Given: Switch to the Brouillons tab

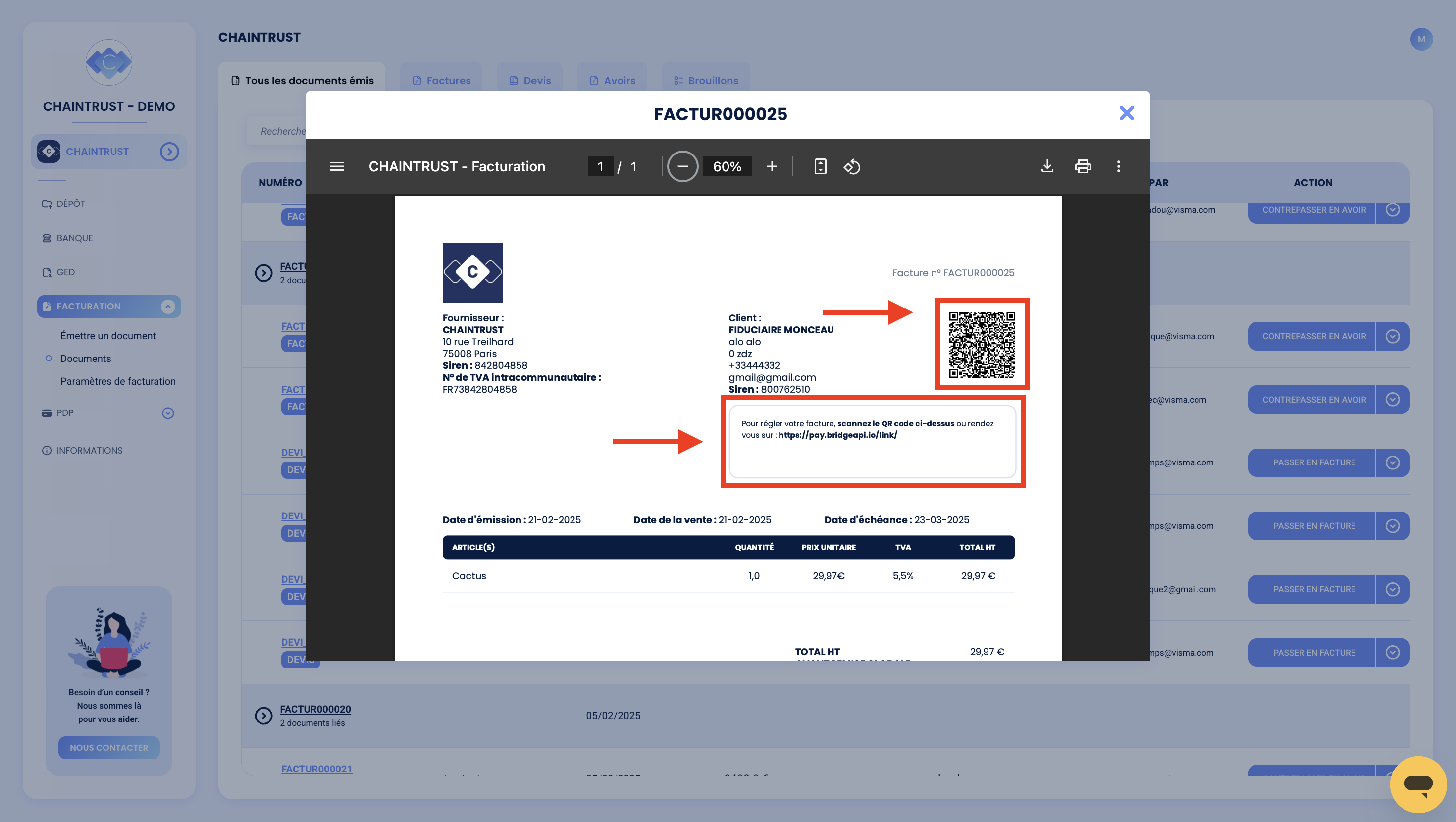Looking at the screenshot, I should click(706, 80).
